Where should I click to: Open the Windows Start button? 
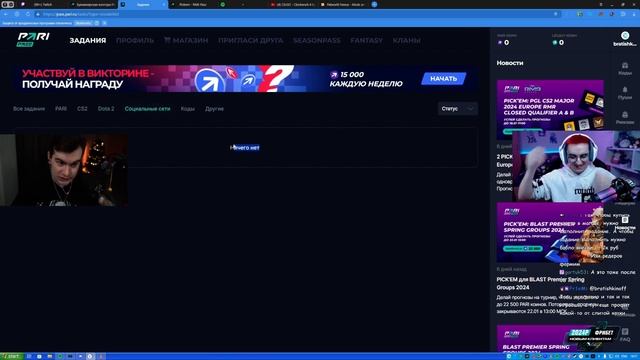(11, 356)
